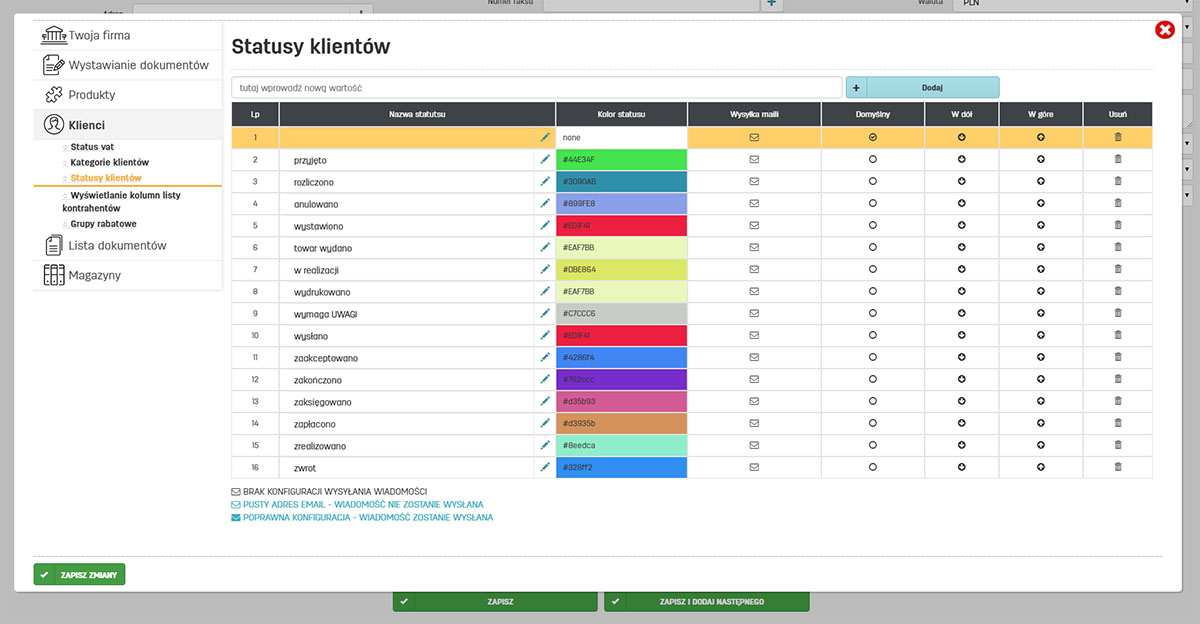
Task: Click the purple color swatch for "zakończono"
Action: (x=621, y=379)
